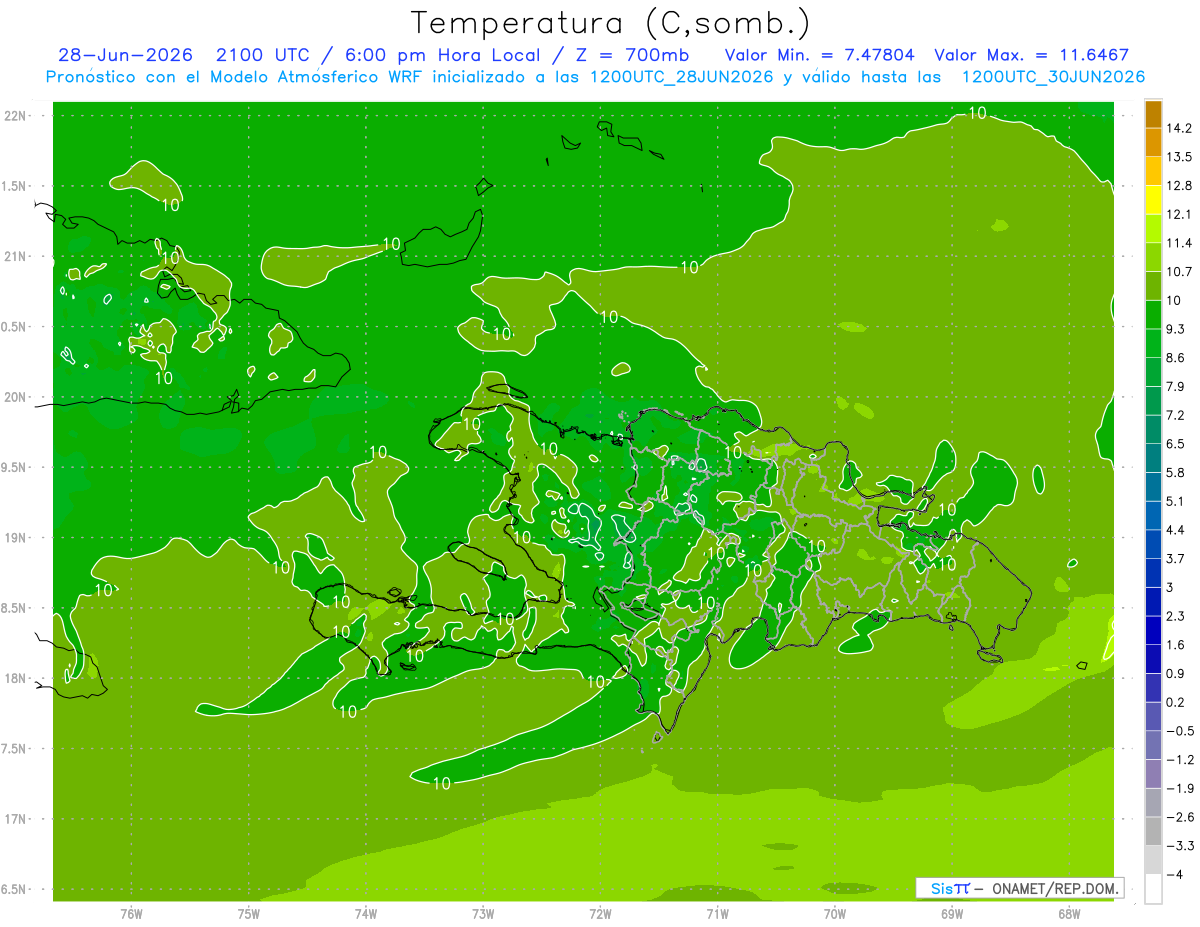Click the '73W' longitude label
This screenshot has width=1200, height=927.
(483, 913)
